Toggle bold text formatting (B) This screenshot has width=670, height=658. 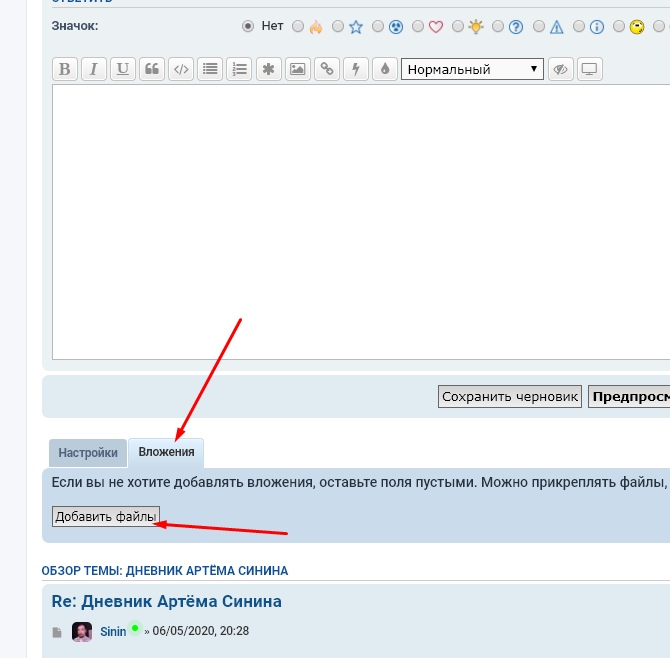coord(65,69)
